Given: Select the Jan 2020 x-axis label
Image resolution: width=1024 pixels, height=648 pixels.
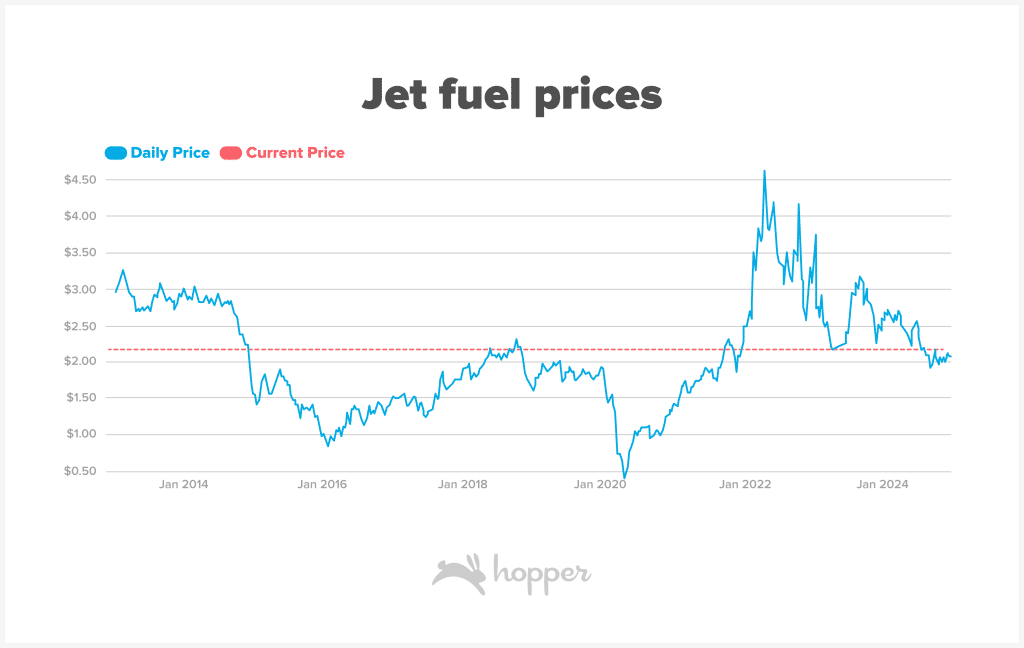Looking at the screenshot, I should [x=601, y=485].
